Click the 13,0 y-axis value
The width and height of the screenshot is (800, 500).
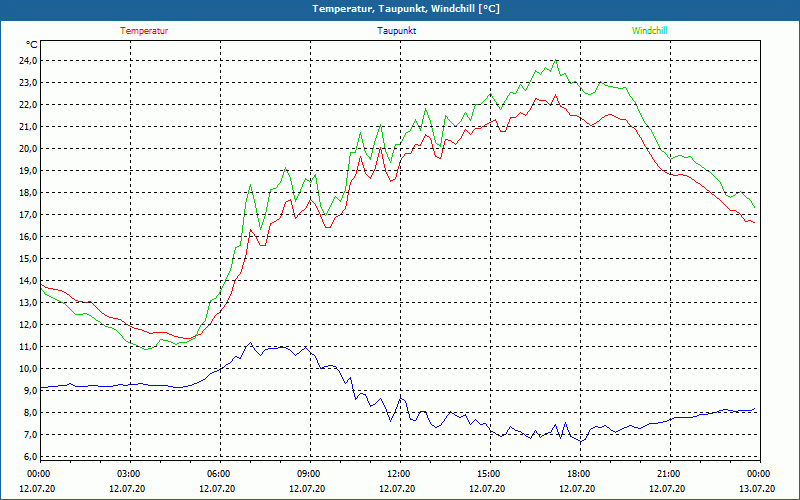(28, 303)
